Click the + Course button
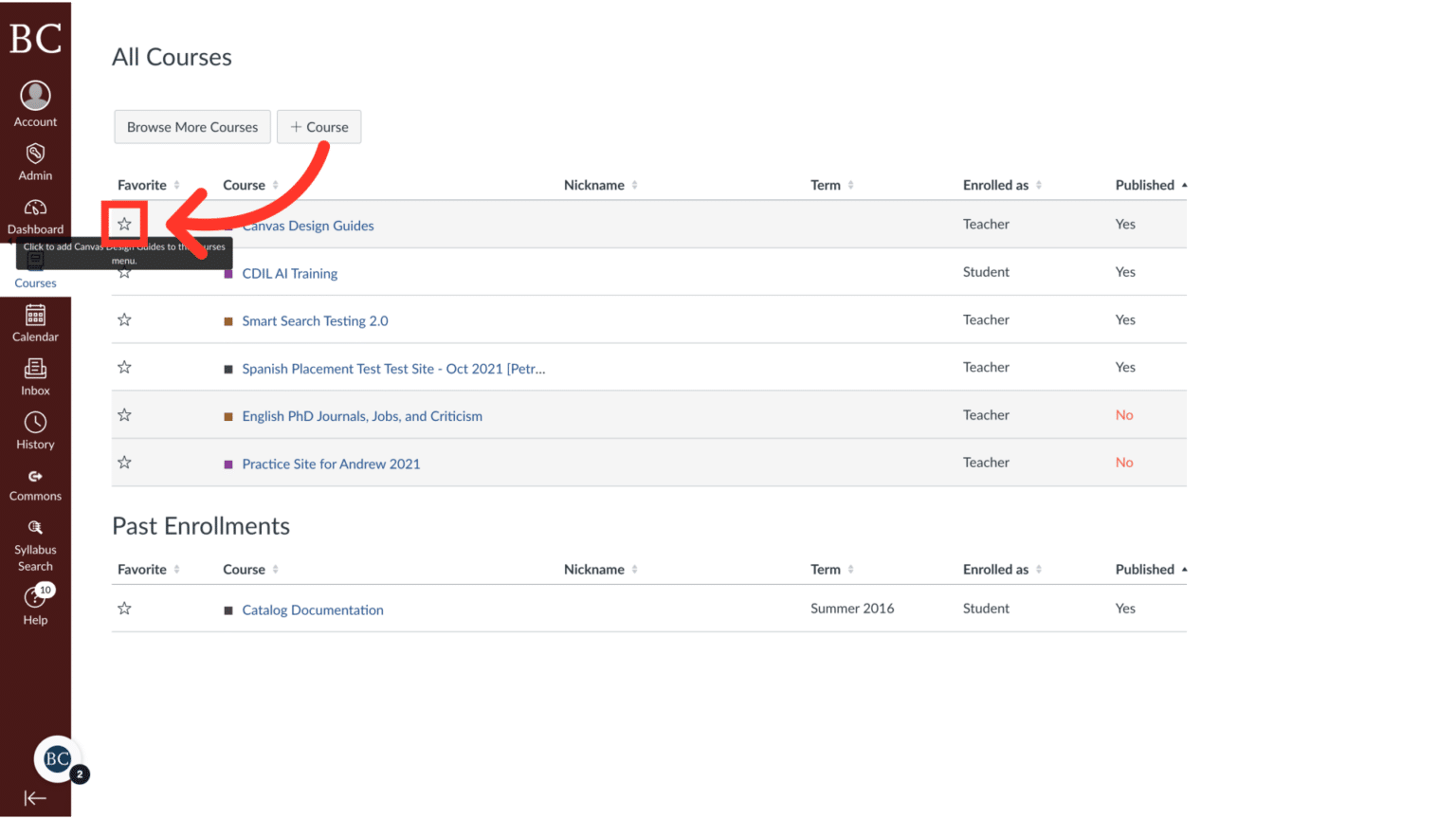The width and height of the screenshot is (1456, 819). (318, 126)
